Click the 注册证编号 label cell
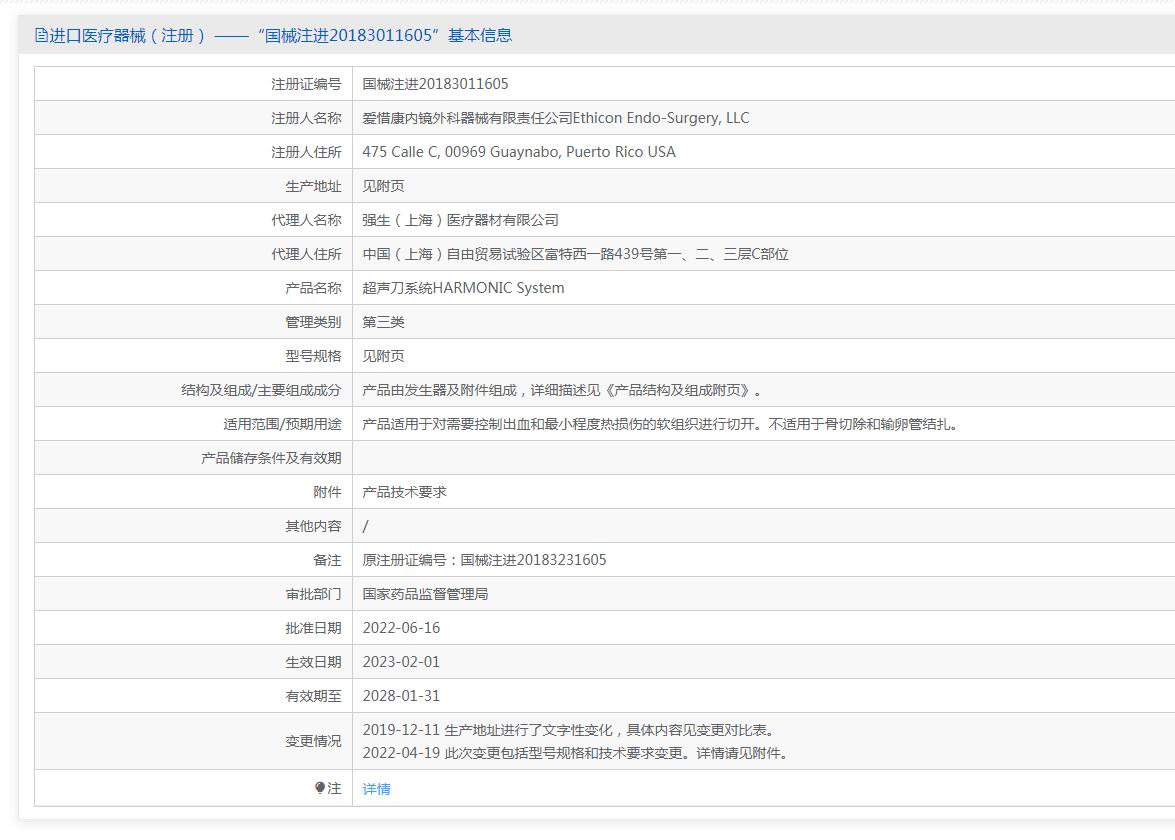 click(193, 84)
